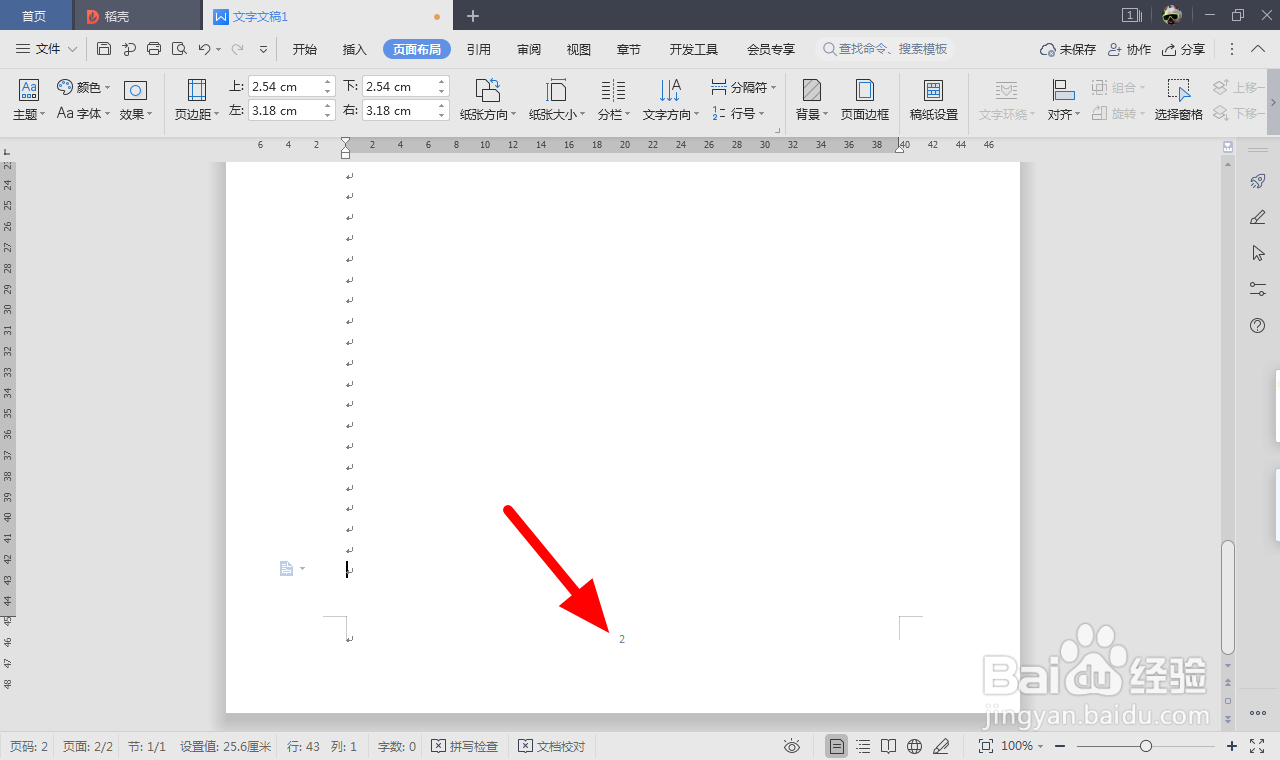Click 稿纸设置 manuscript paper settings
The image size is (1280, 760).
pyautogui.click(x=934, y=101)
